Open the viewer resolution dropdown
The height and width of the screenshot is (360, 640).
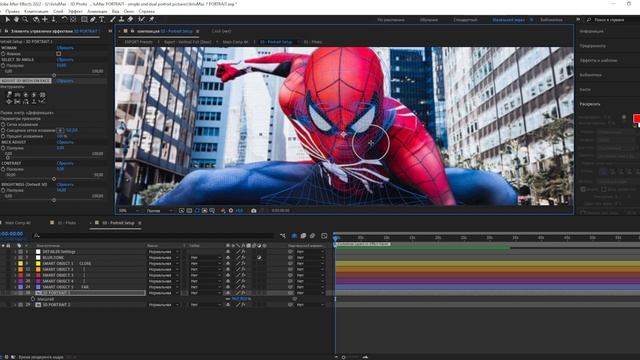(159, 211)
